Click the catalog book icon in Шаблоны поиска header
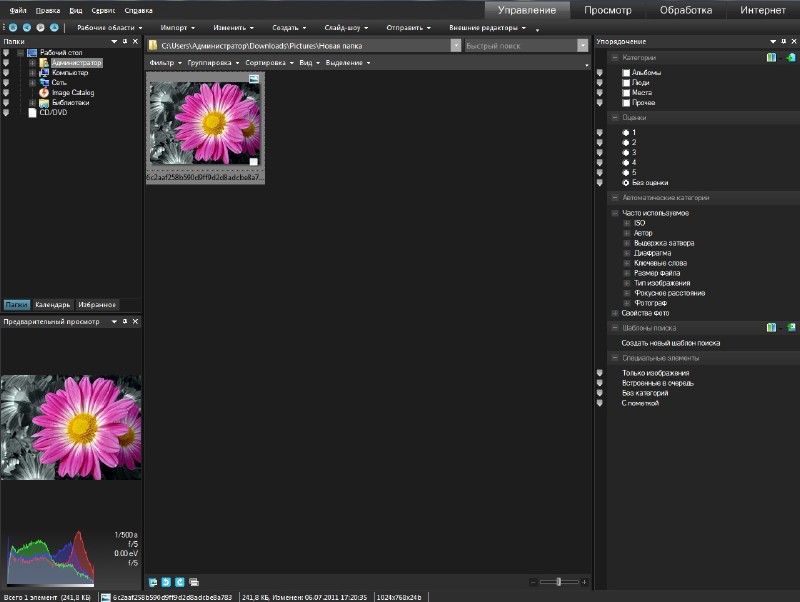This screenshot has height=602, width=800. 772,327
